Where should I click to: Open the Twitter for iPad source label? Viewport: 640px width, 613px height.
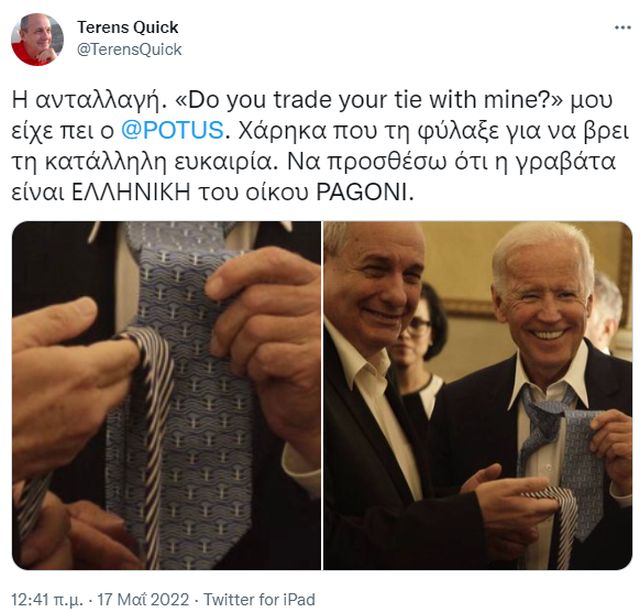(259, 599)
